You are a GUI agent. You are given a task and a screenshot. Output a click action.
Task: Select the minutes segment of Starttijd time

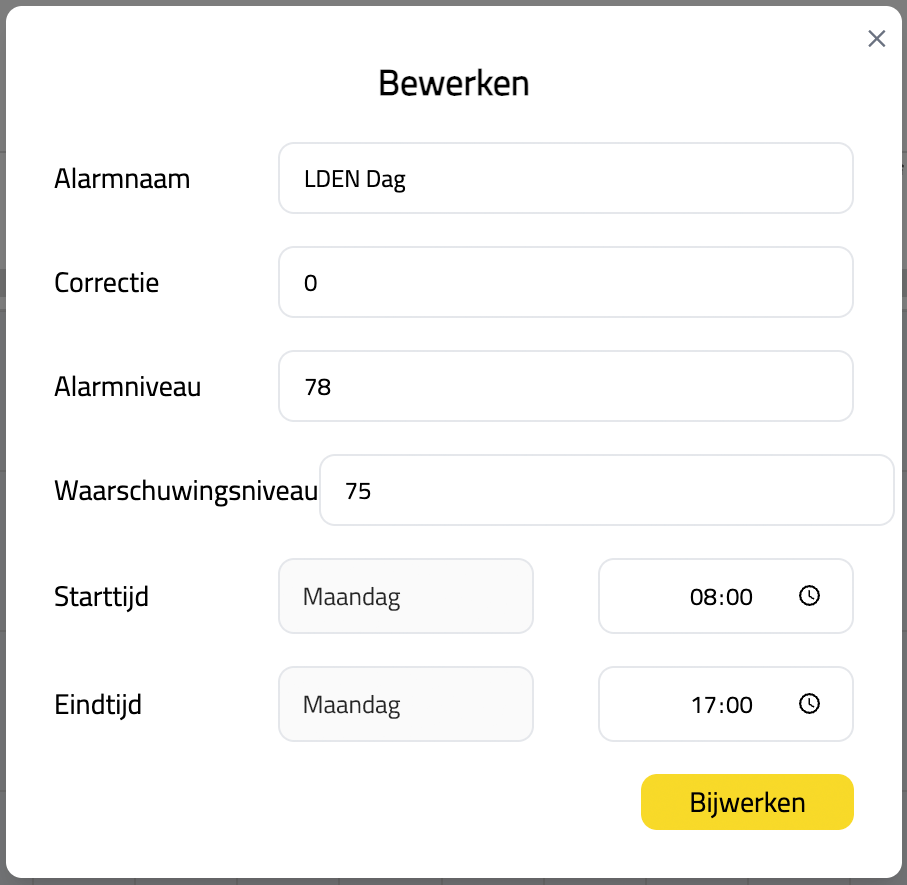click(x=738, y=597)
